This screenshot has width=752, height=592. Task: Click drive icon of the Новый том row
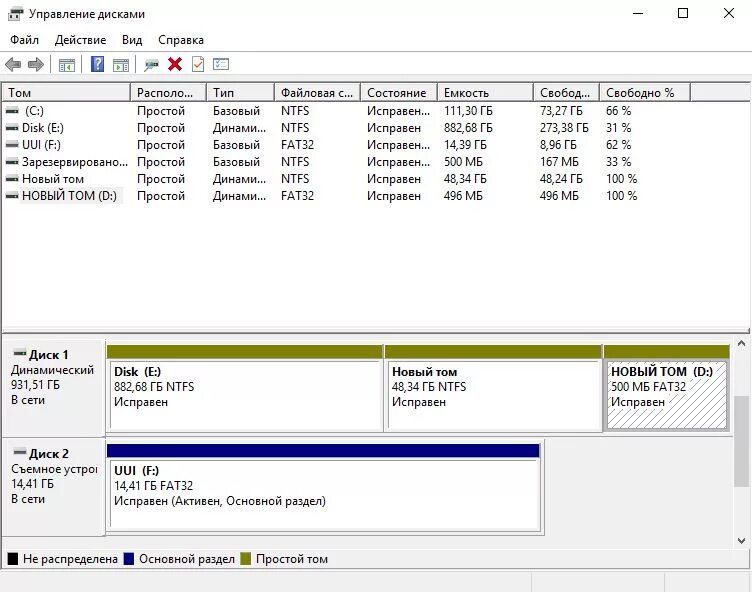point(12,179)
